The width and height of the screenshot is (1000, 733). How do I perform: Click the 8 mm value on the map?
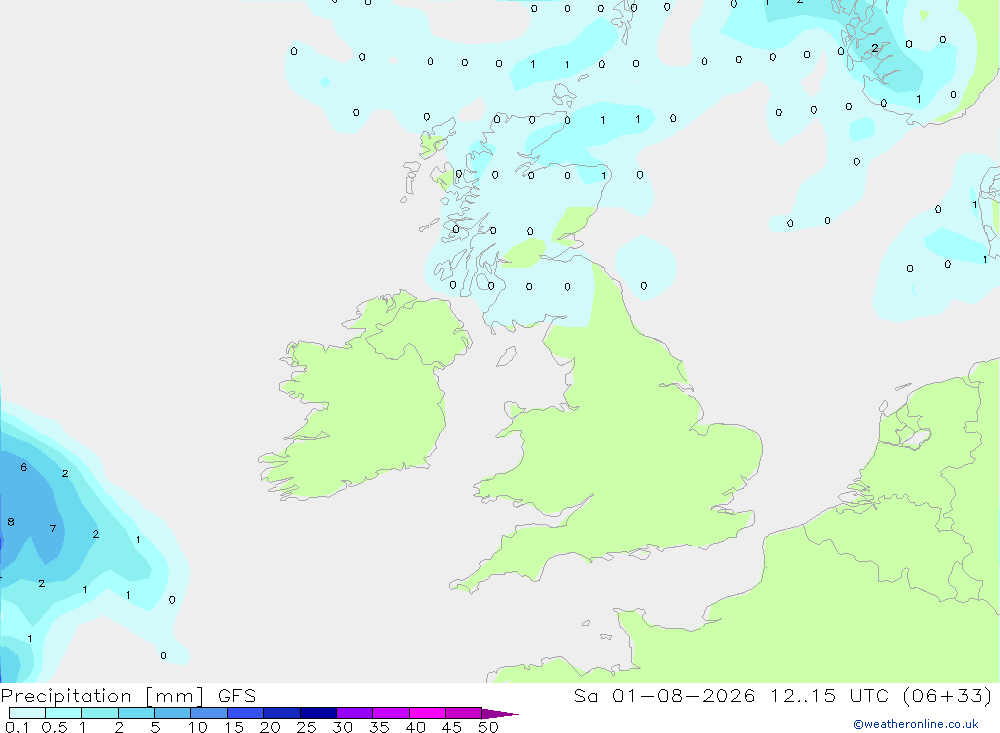[x=11, y=522]
